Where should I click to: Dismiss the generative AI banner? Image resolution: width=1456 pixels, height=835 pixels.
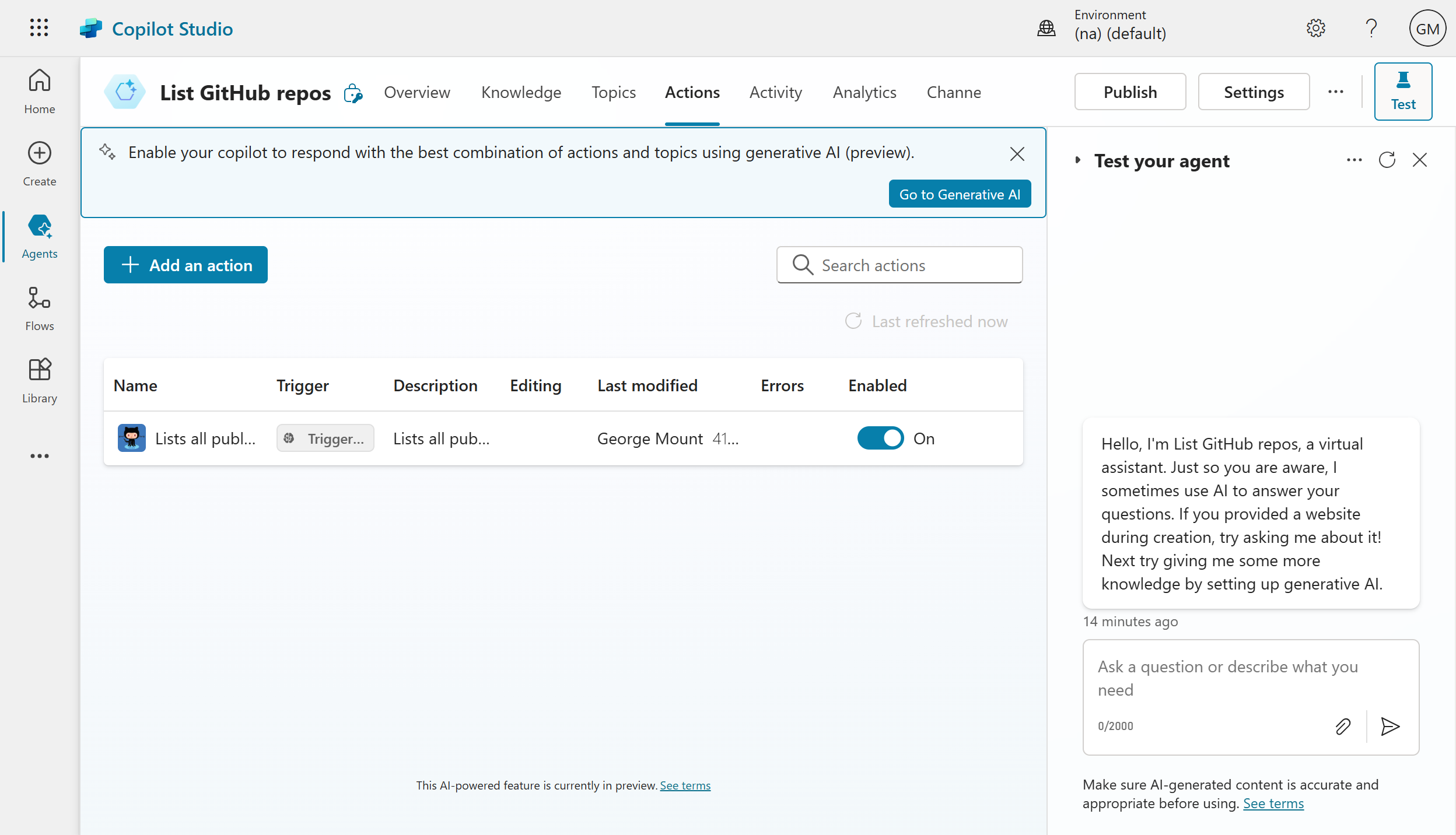(x=1017, y=154)
